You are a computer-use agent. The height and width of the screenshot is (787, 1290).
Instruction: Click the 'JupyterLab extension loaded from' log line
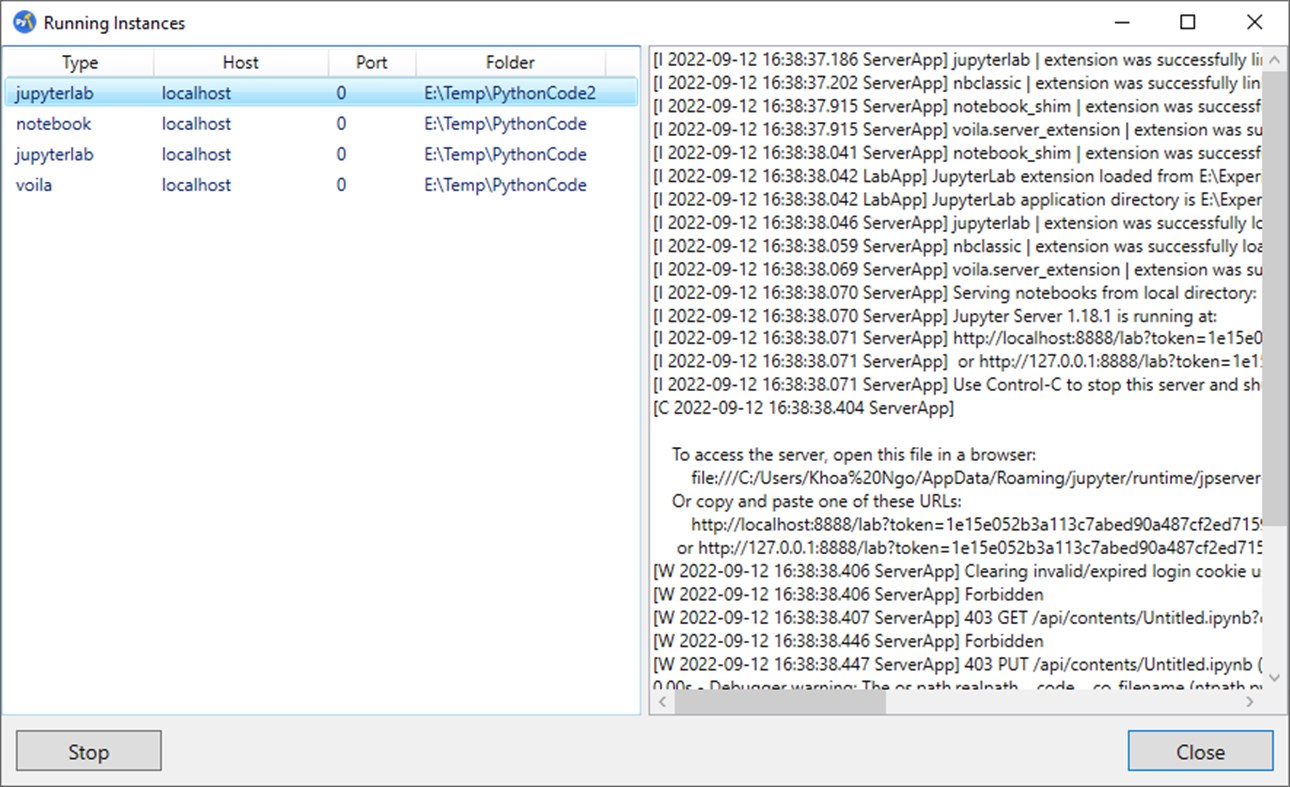click(x=955, y=176)
